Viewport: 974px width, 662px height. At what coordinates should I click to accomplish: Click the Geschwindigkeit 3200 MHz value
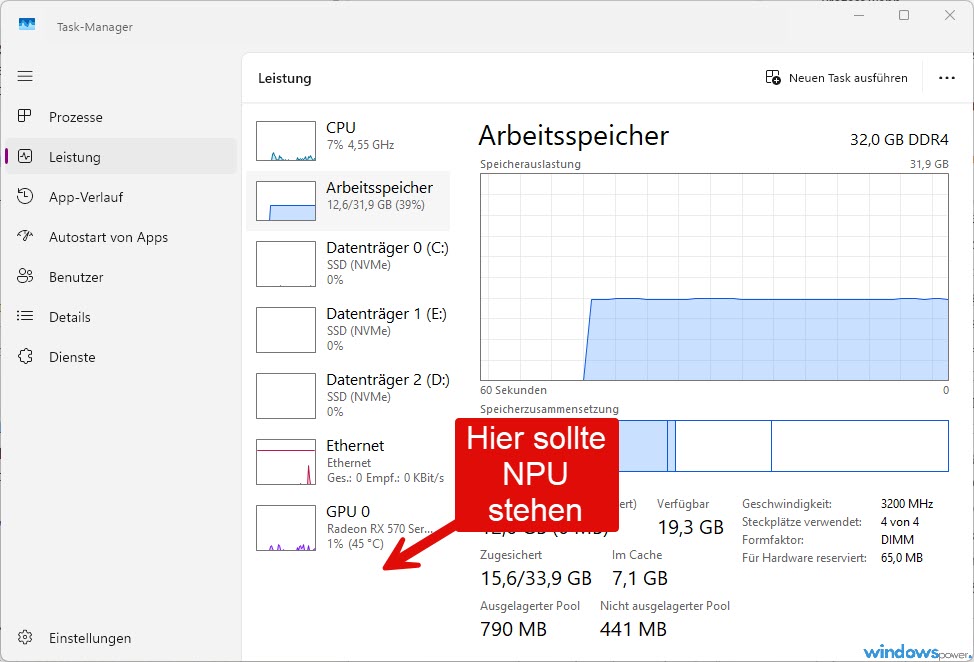(x=907, y=504)
